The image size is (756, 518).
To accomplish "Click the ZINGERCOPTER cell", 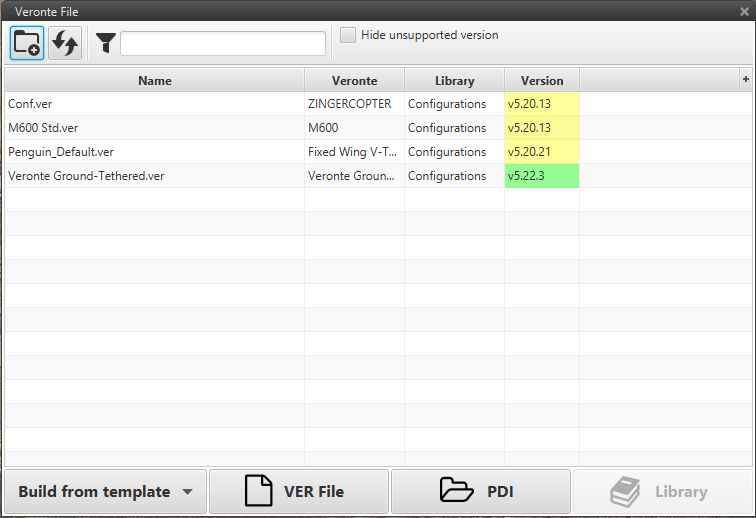I will (354, 104).
